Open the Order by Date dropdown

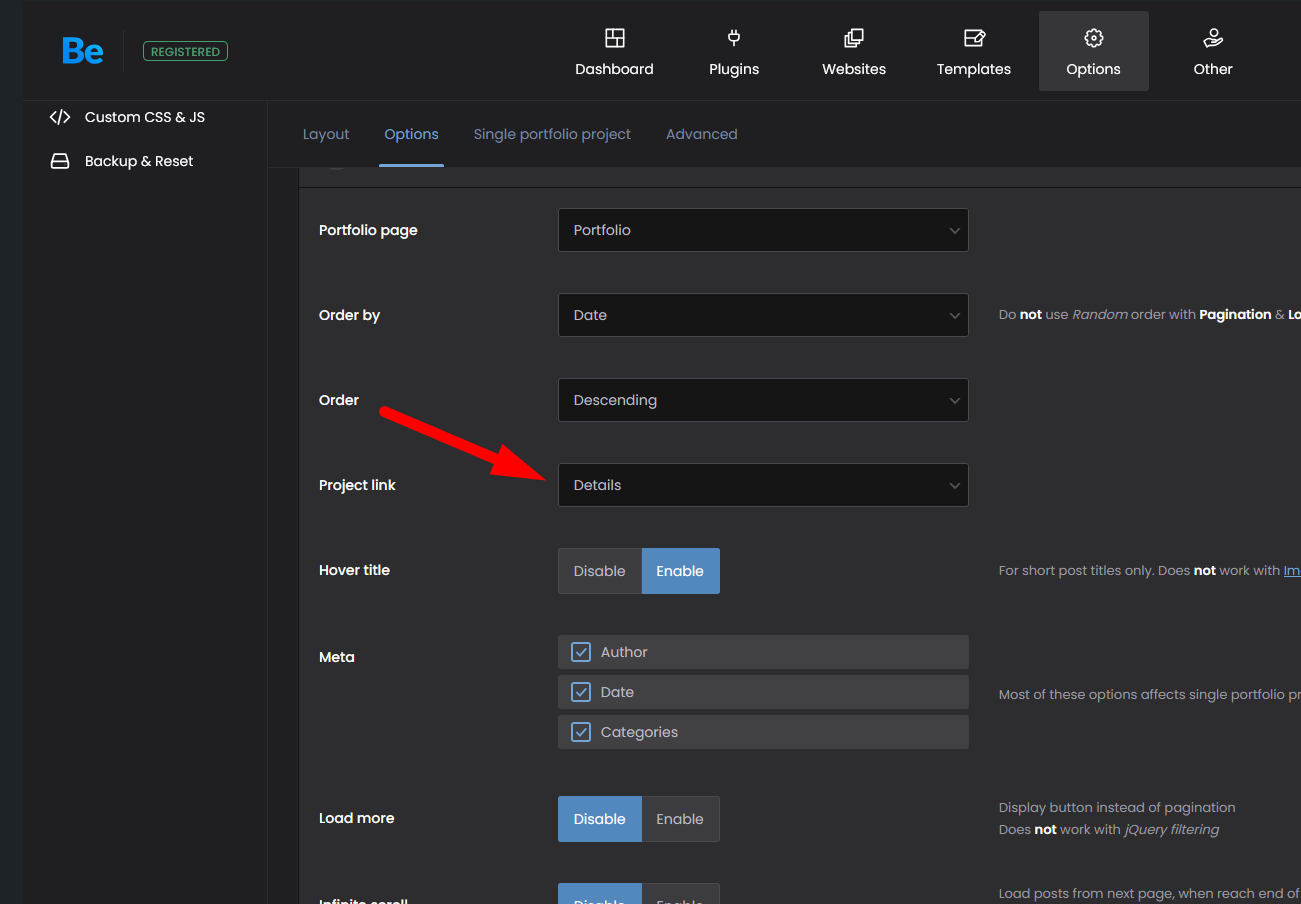coord(763,315)
